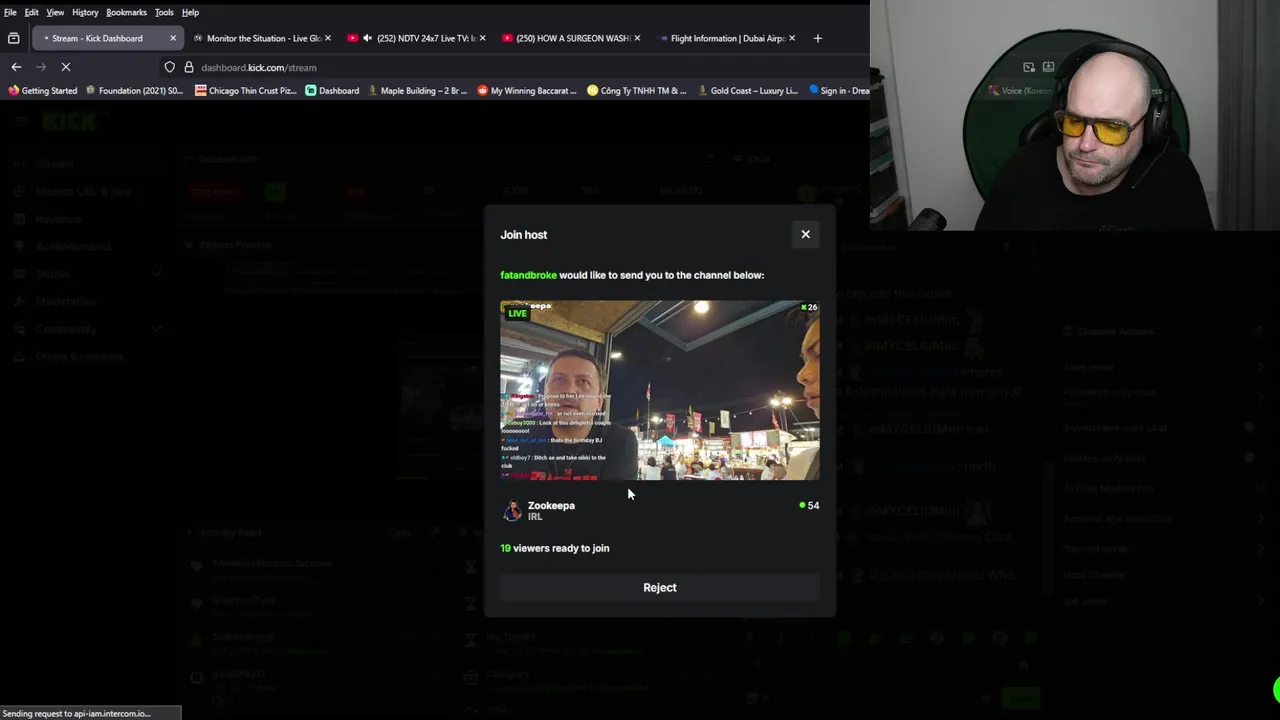Click the Reject button
This screenshot has height=720, width=1280.
coord(660,588)
